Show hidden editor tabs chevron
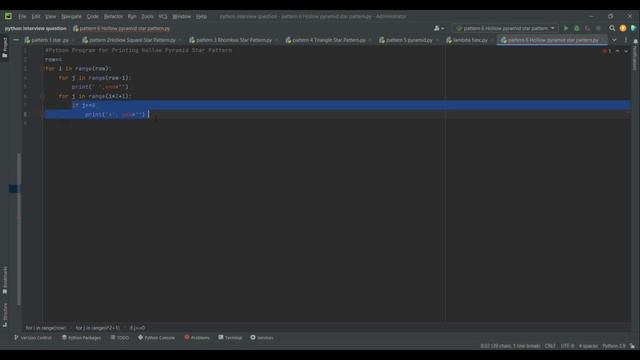Viewport: 640px width, 360px height. coord(614,40)
